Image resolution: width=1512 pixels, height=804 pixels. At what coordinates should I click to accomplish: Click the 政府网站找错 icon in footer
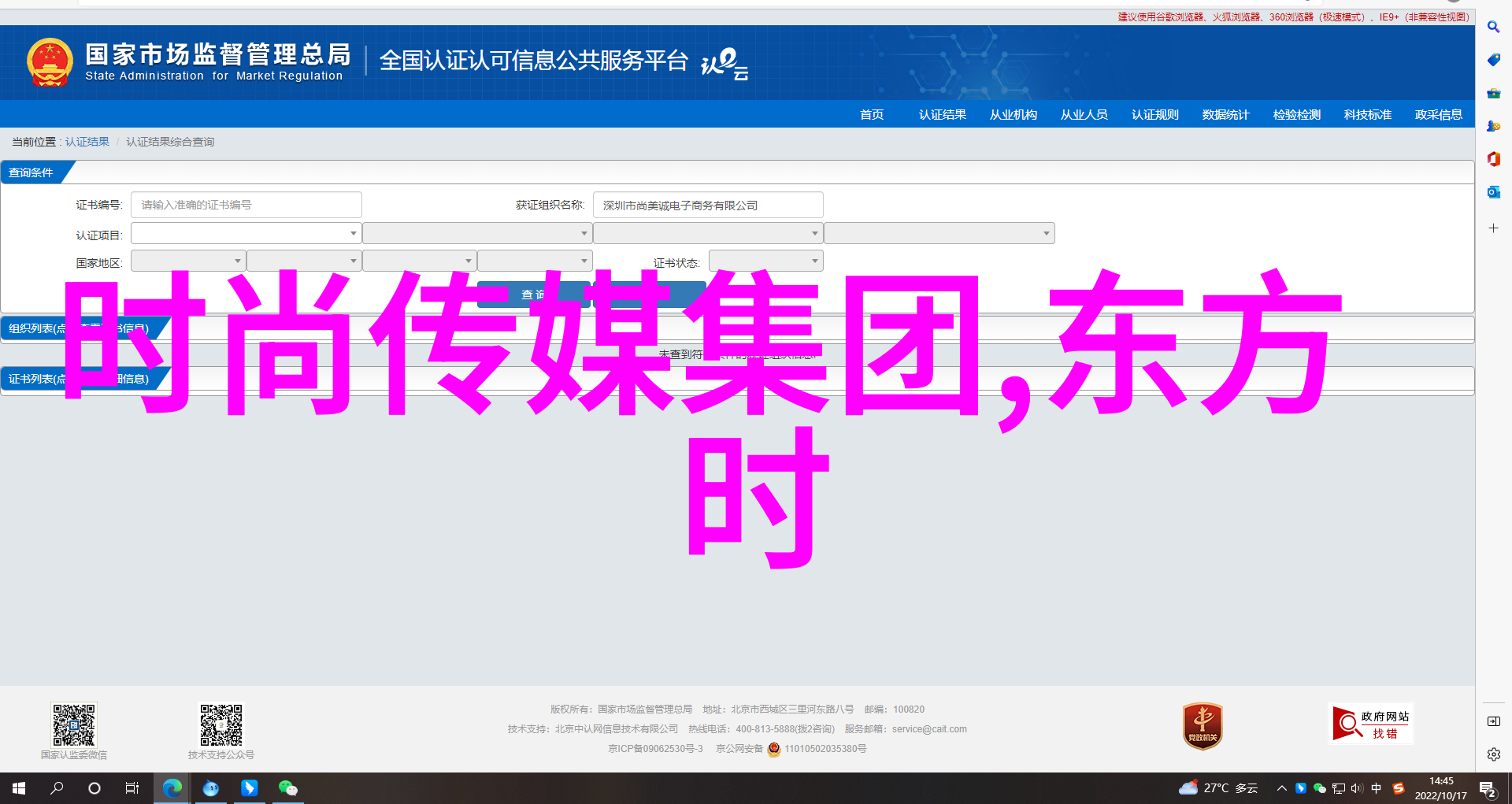[1371, 724]
